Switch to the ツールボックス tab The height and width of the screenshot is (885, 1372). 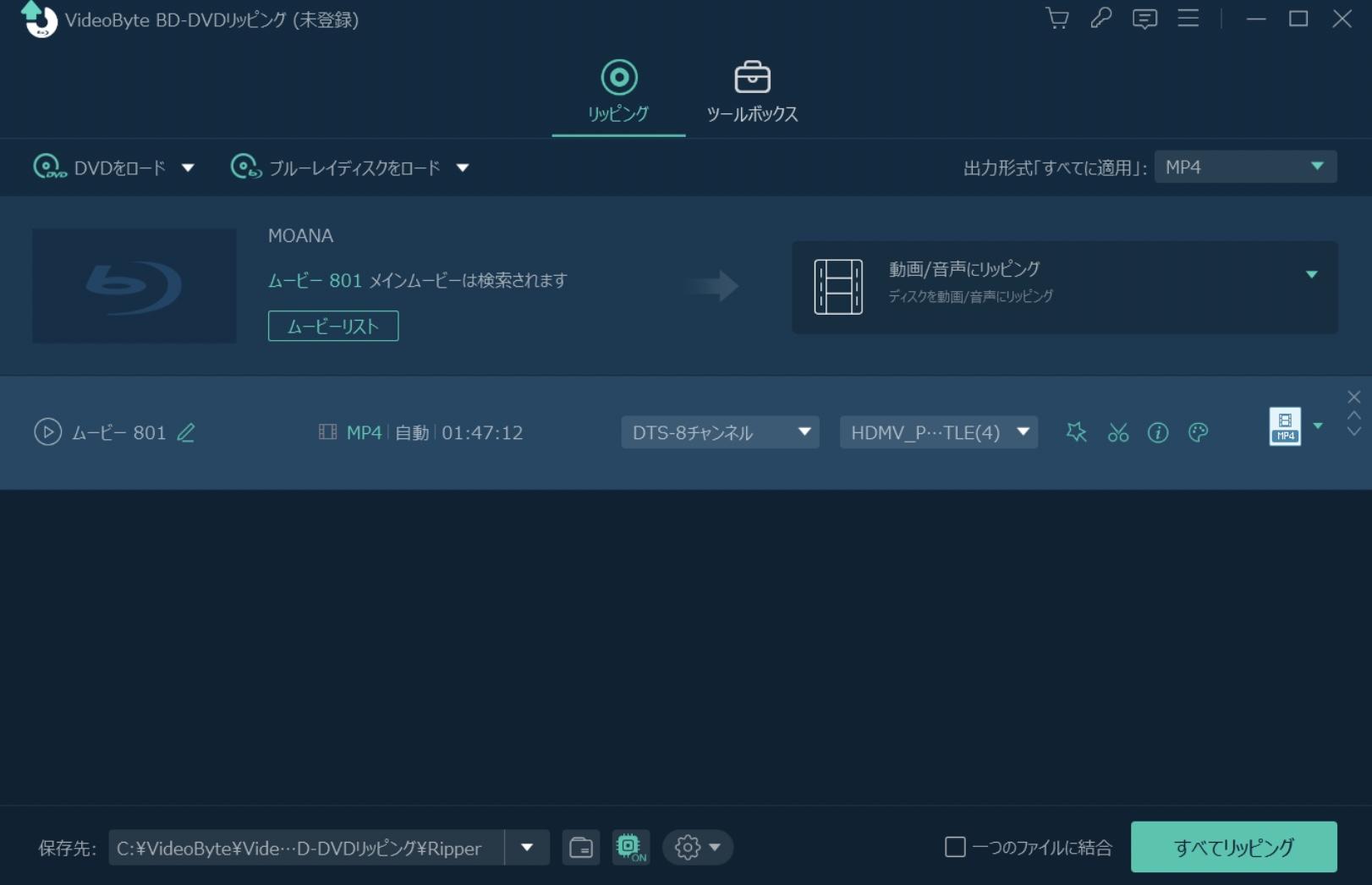click(x=752, y=91)
